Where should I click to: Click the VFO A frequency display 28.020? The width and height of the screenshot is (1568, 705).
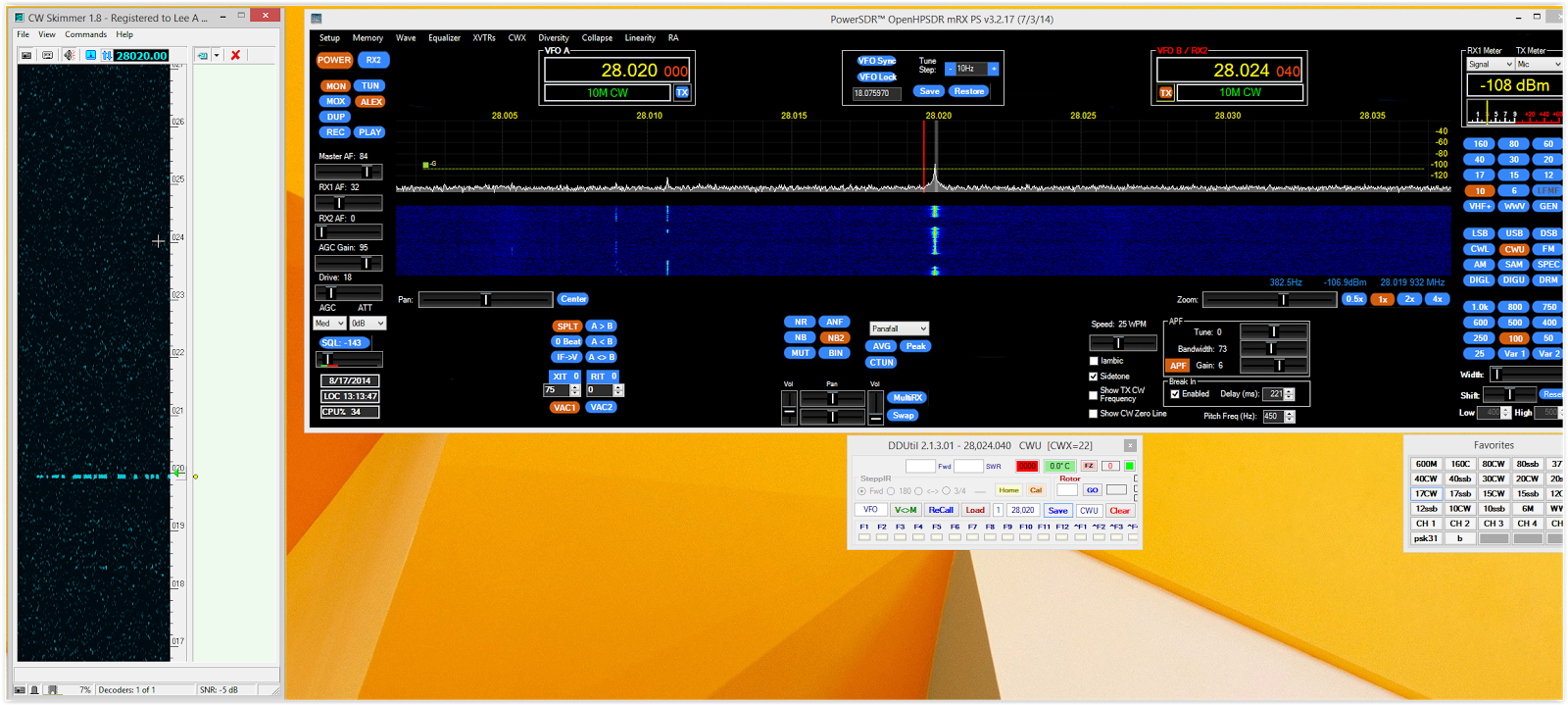click(x=617, y=71)
